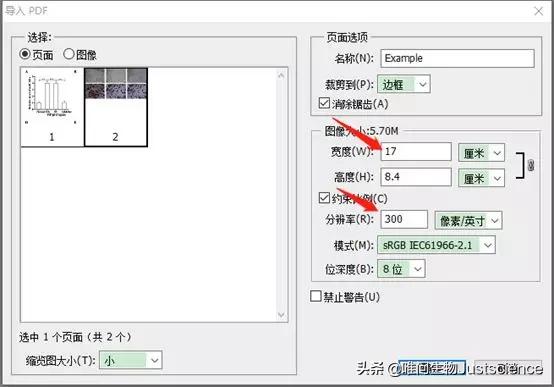Toggle the 消除锯齿 checkbox
Screen dimensions: 554x387
[324, 104]
